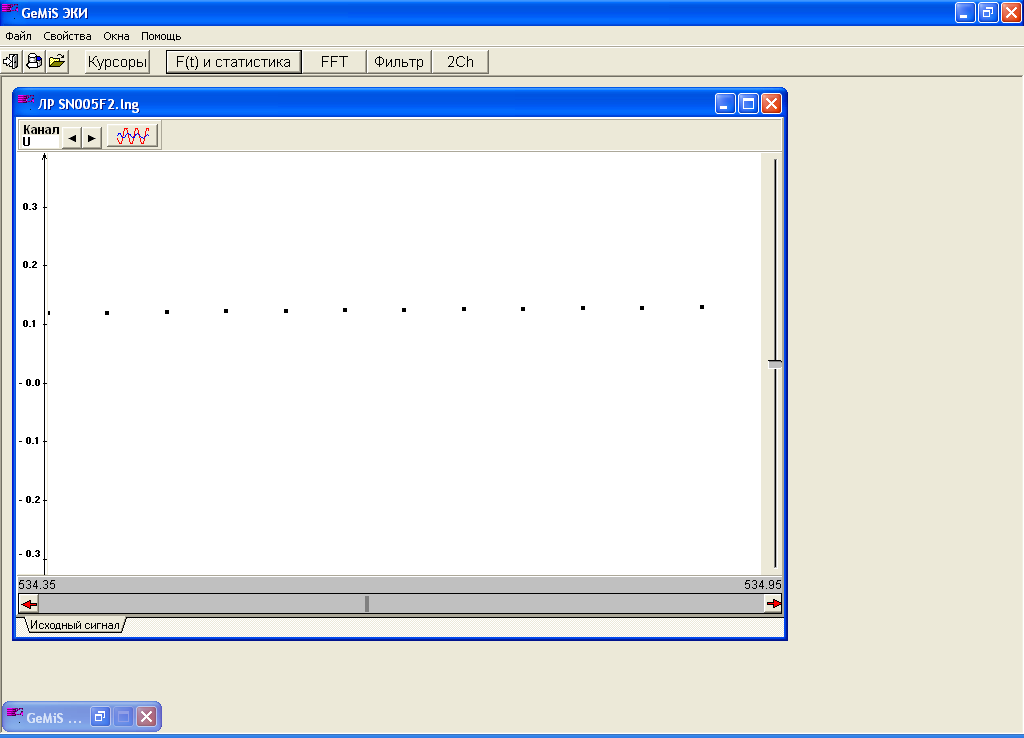Click the print icon in the main toolbar

tap(34, 61)
